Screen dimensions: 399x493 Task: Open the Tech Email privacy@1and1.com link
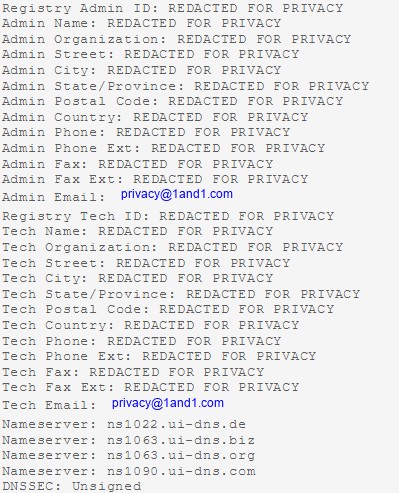click(x=168, y=403)
